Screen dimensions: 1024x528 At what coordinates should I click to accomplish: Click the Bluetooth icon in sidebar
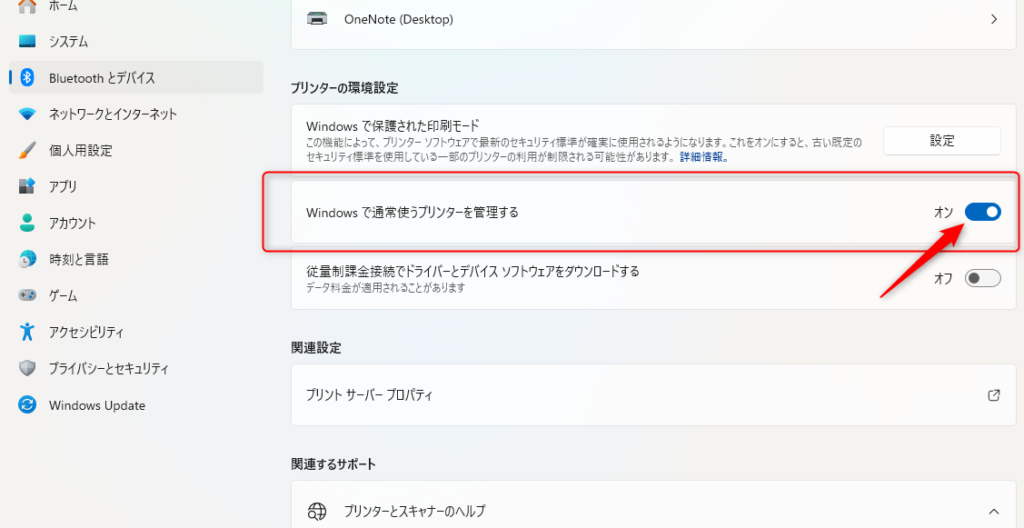tap(29, 78)
